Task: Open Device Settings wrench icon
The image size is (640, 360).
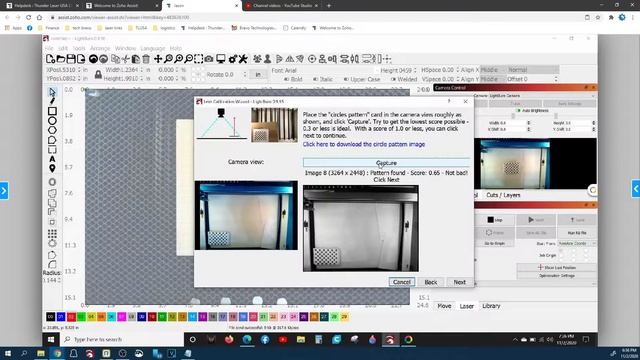Action: (x=243, y=59)
